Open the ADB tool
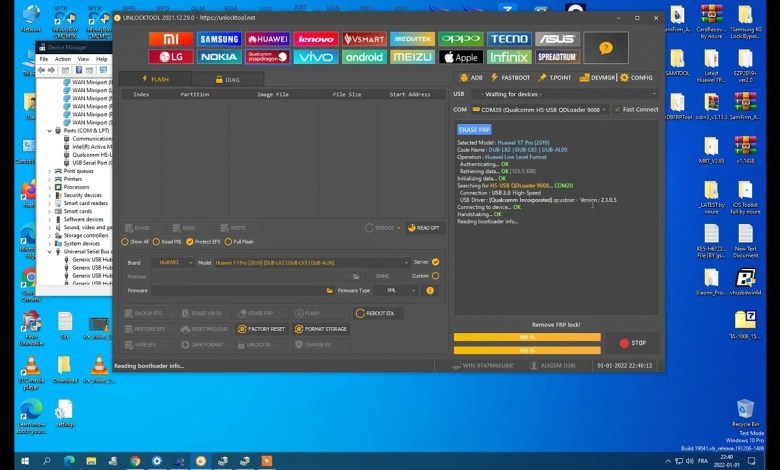780x470 pixels. [470, 77]
